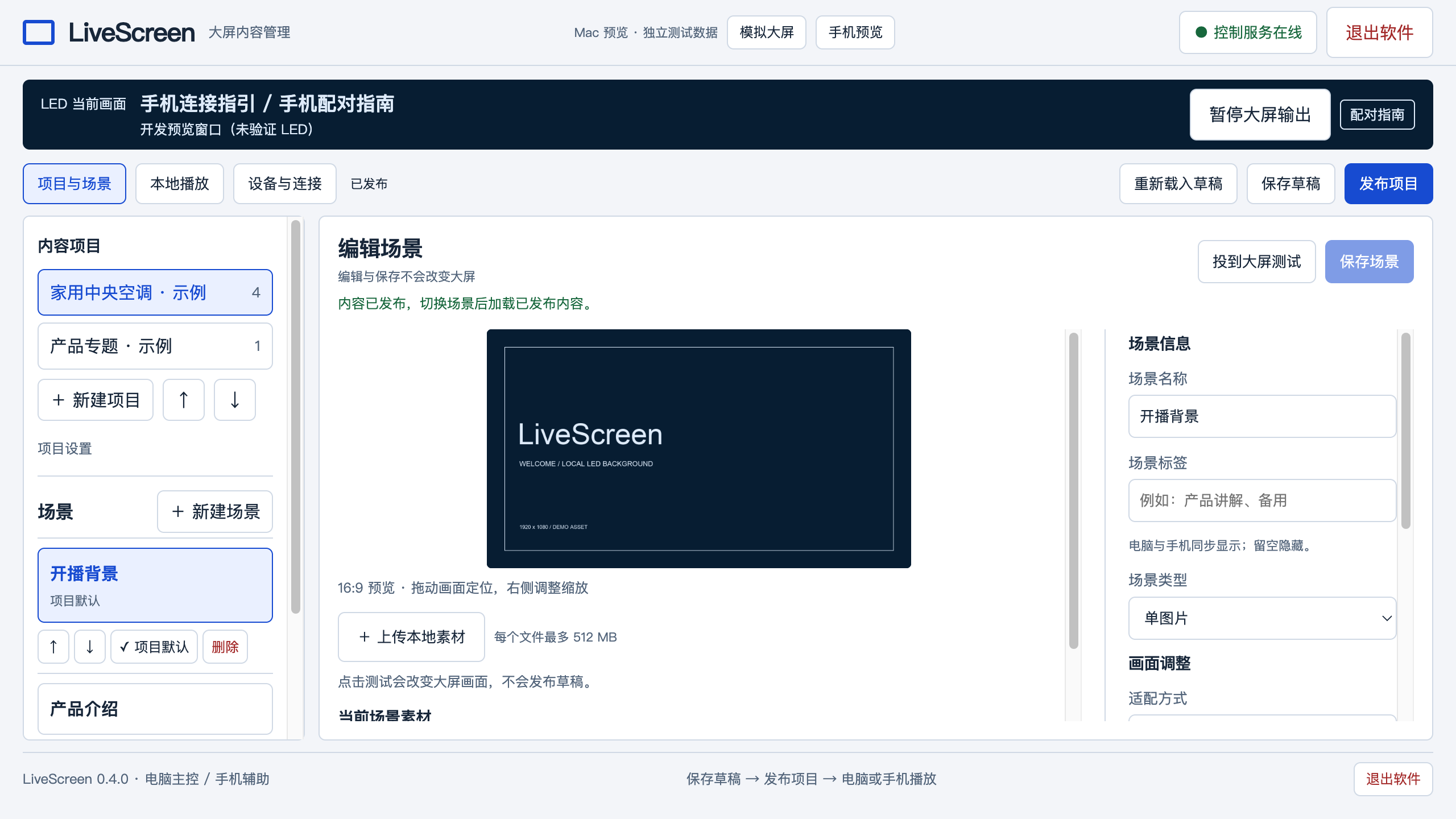This screenshot has height=819, width=1456.
Task: Move project up with arrow button
Action: [184, 400]
